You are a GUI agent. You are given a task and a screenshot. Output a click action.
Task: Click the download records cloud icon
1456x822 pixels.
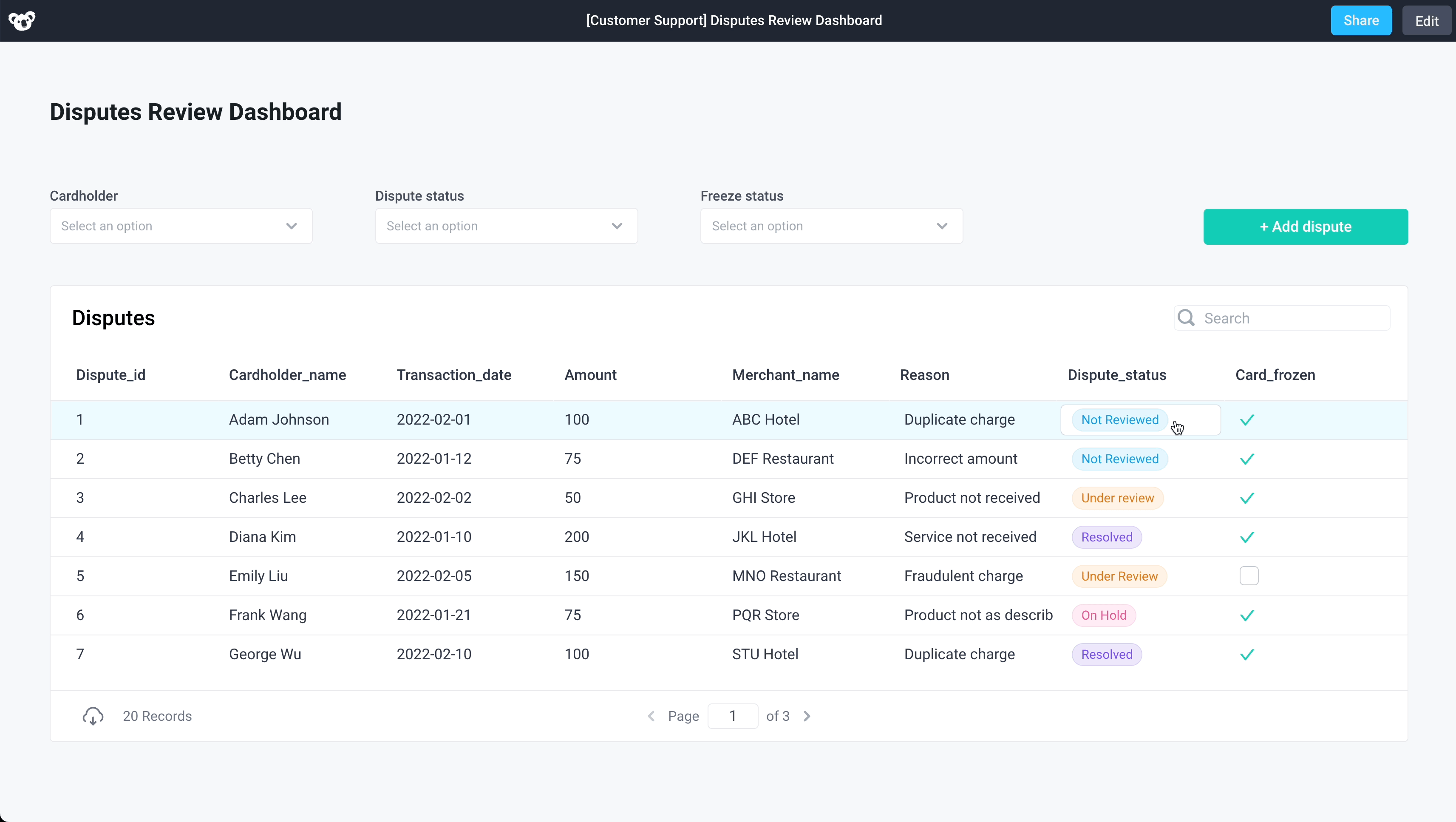(93, 716)
